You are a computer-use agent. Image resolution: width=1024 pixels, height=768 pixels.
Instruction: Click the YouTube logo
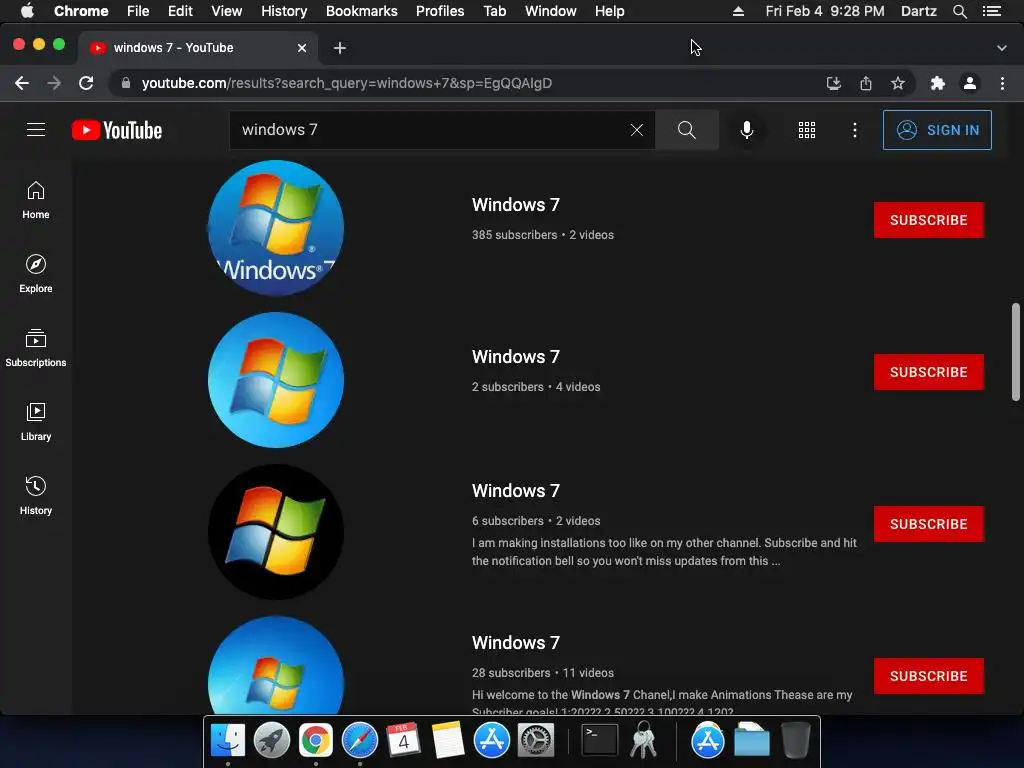(117, 130)
